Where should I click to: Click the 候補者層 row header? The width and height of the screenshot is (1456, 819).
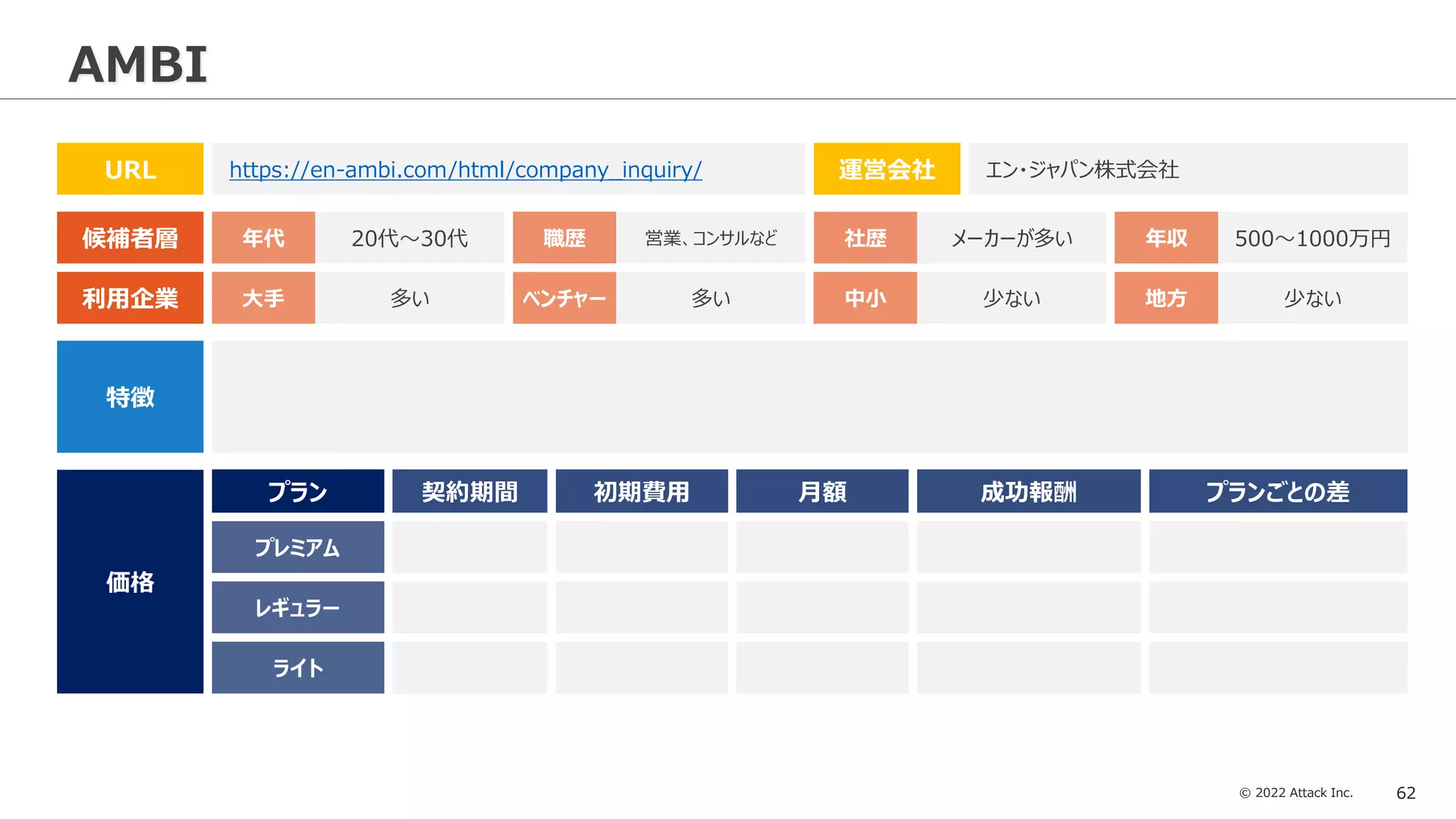click(x=130, y=237)
